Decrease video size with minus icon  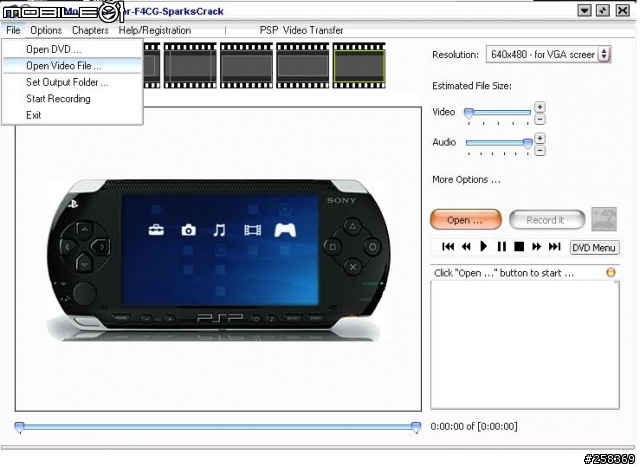tap(540, 119)
